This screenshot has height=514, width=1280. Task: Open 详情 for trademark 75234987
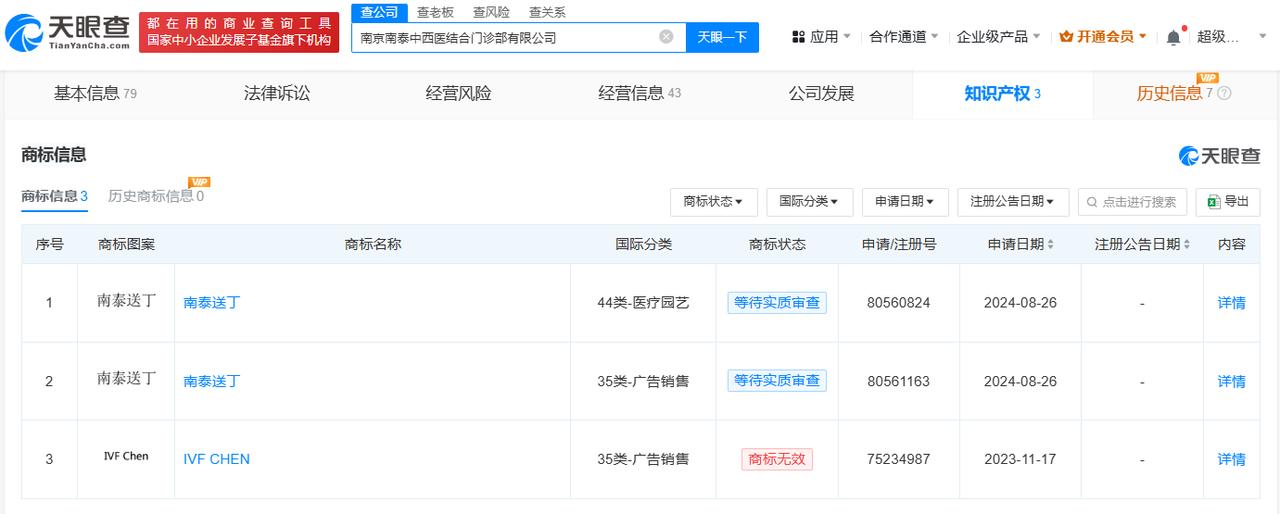pyautogui.click(x=1231, y=459)
